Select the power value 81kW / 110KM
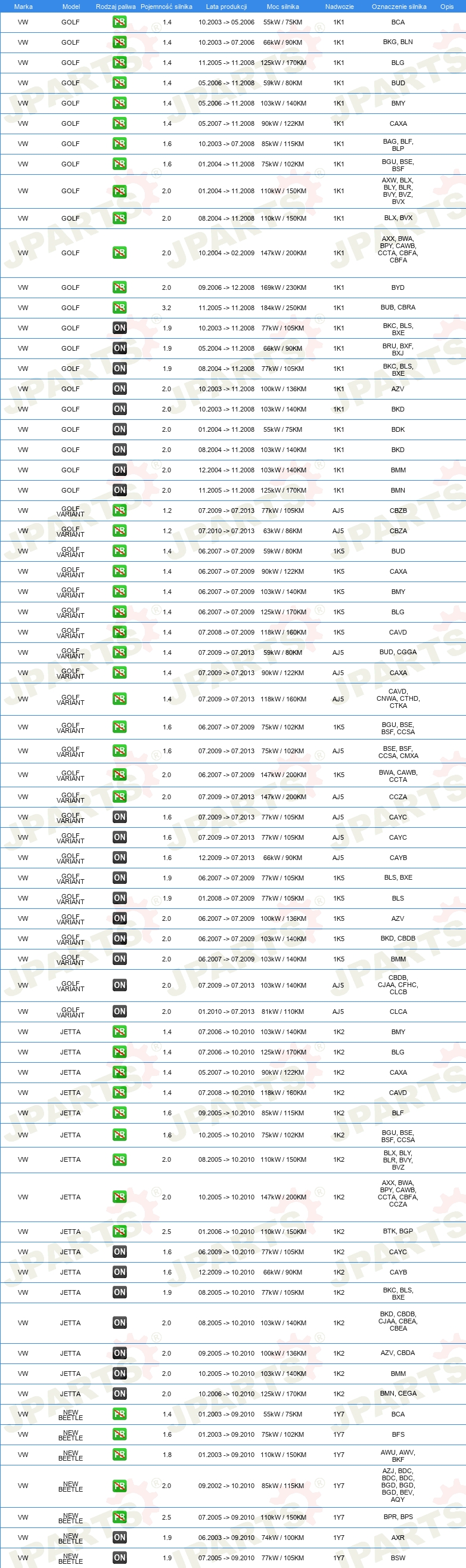The image size is (466, 1568). pos(283,1012)
